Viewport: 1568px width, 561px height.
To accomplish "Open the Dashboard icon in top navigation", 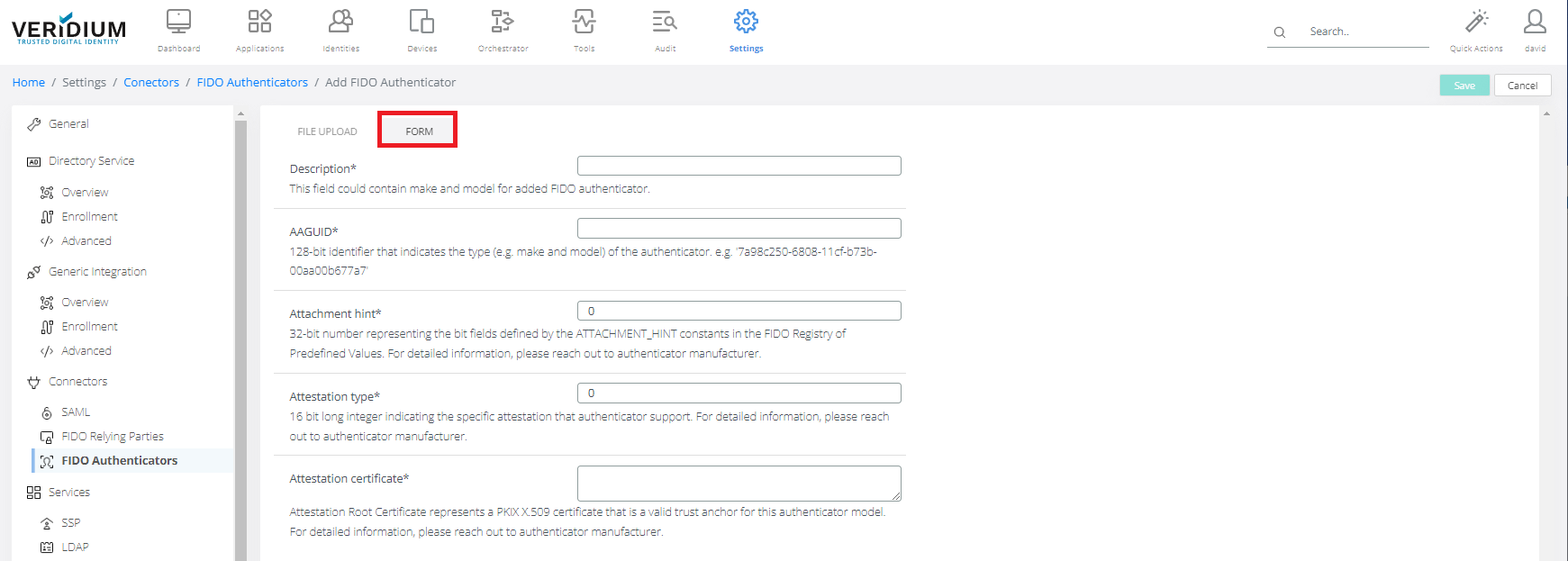I will point(178,23).
